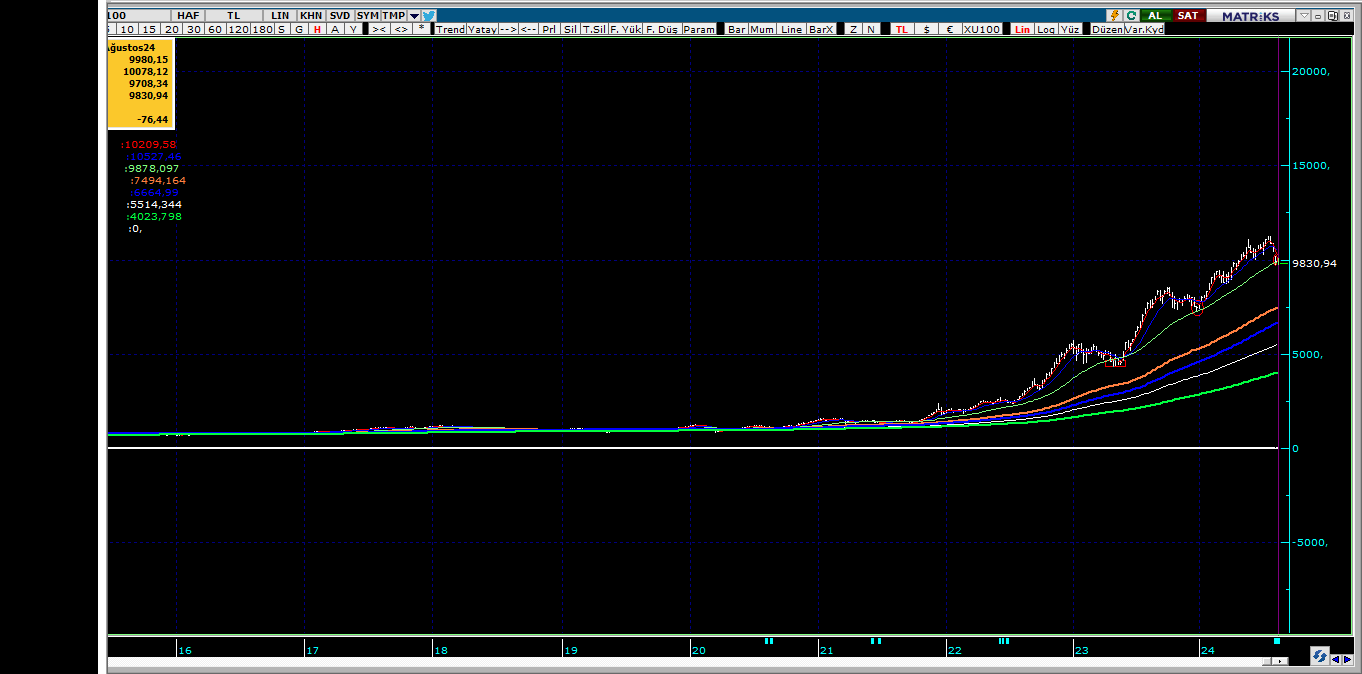Open the HAF period selector

coord(188,16)
